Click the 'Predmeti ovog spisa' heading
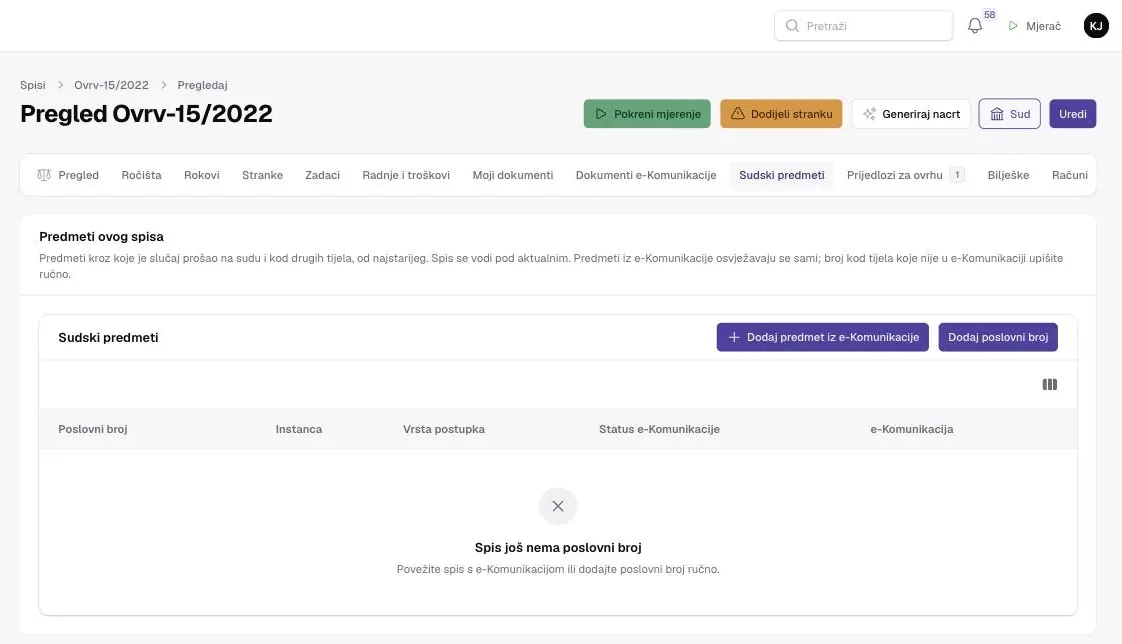 pyautogui.click(x=102, y=237)
